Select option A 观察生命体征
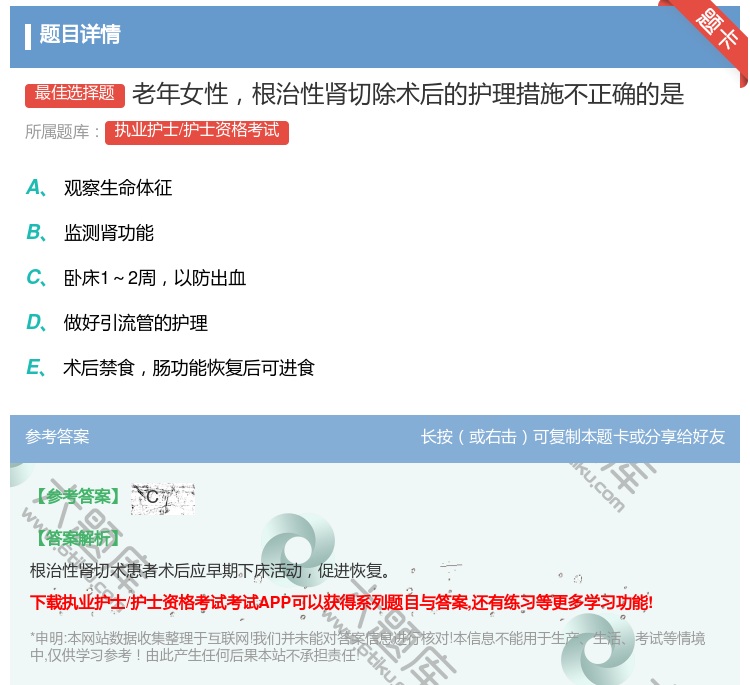Screen dimensions: 750x685 pos(99,188)
